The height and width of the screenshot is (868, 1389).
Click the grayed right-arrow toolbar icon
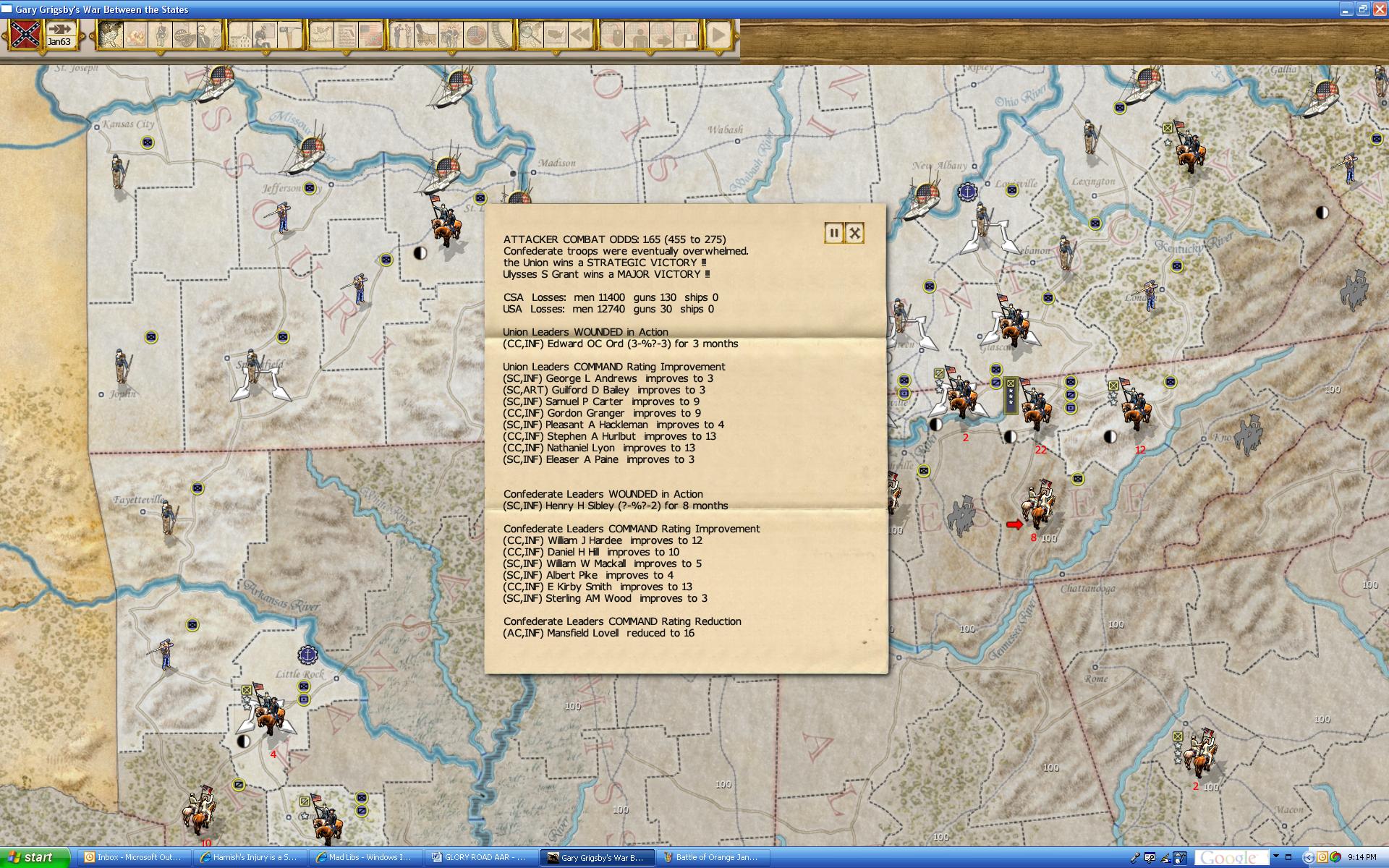point(662,34)
